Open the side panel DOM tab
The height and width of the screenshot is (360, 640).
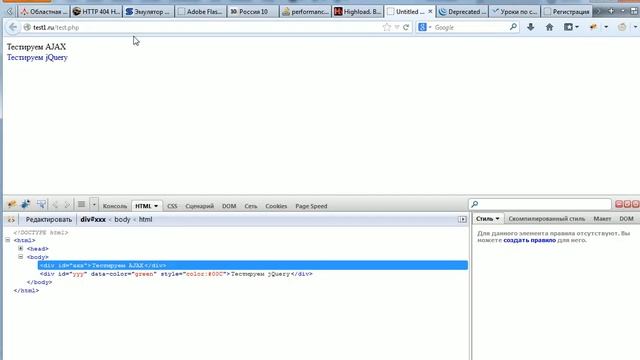626,219
